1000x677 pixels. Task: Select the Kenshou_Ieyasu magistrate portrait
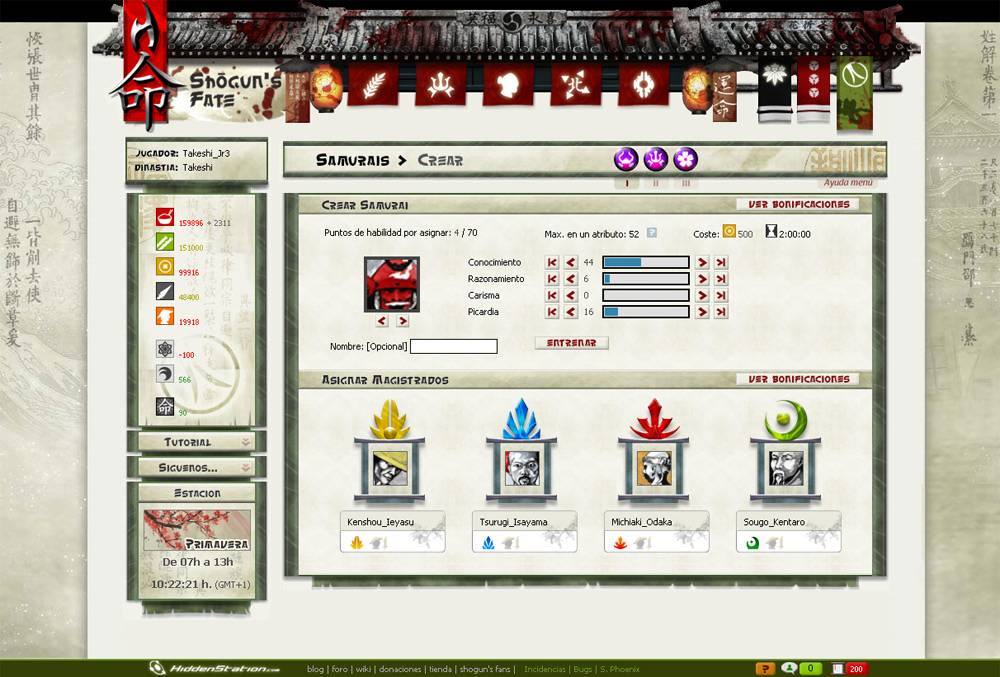[390, 469]
